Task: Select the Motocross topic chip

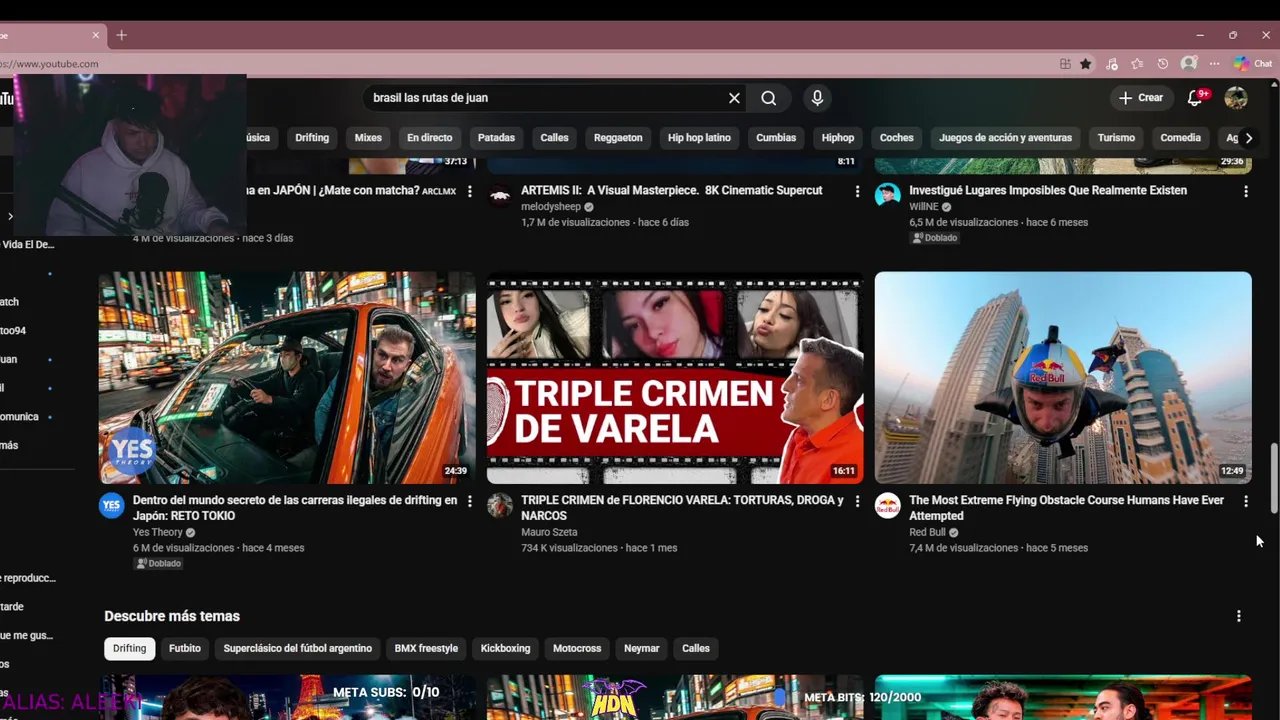Action: pyautogui.click(x=577, y=648)
